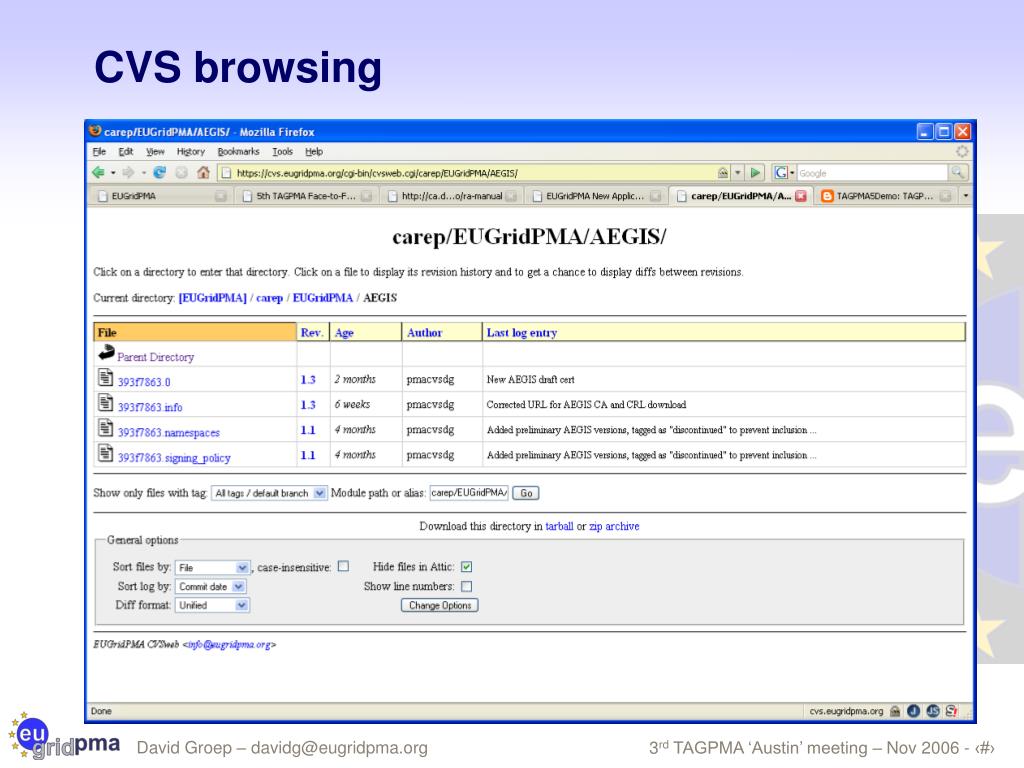
Task: Uncheck Hide files in Attic
Action: coord(466,567)
